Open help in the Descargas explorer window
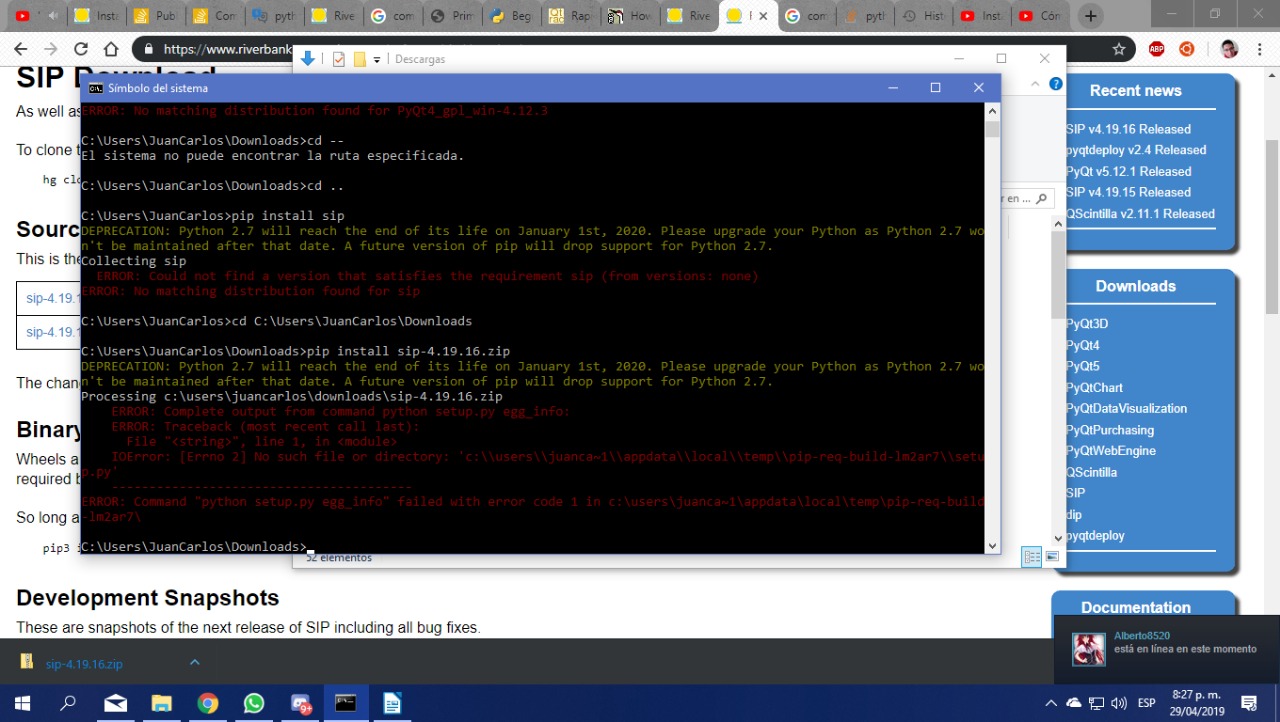1280x722 pixels. [1056, 84]
